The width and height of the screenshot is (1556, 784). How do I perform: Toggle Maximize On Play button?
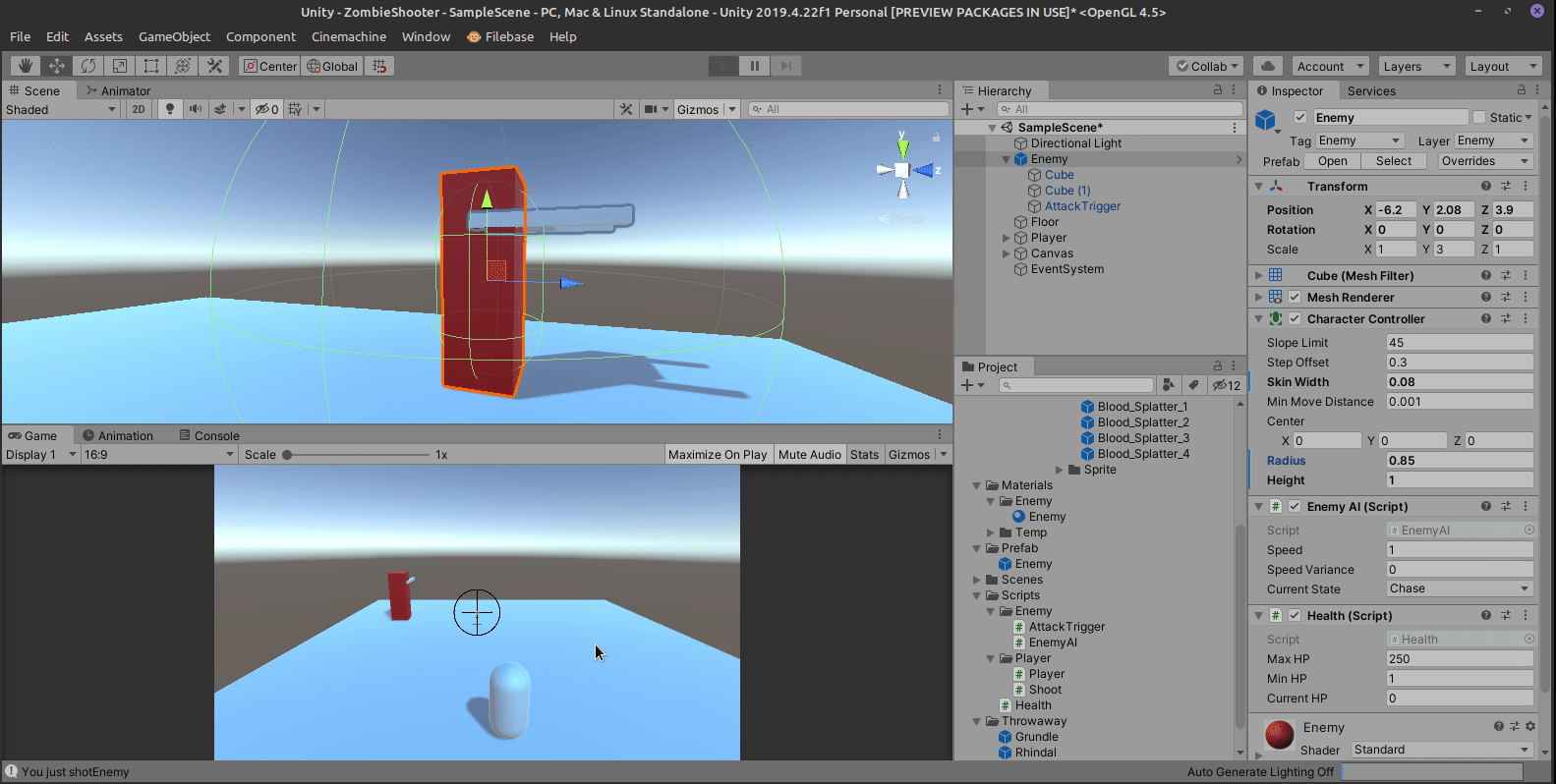718,454
